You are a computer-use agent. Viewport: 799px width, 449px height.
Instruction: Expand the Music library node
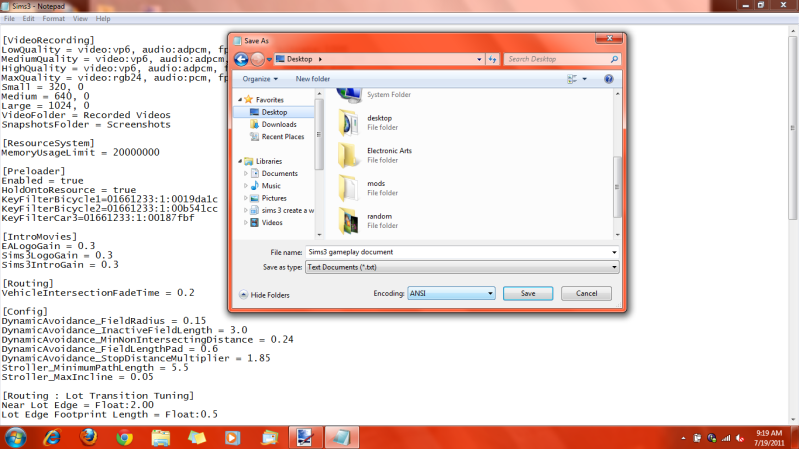(246, 186)
